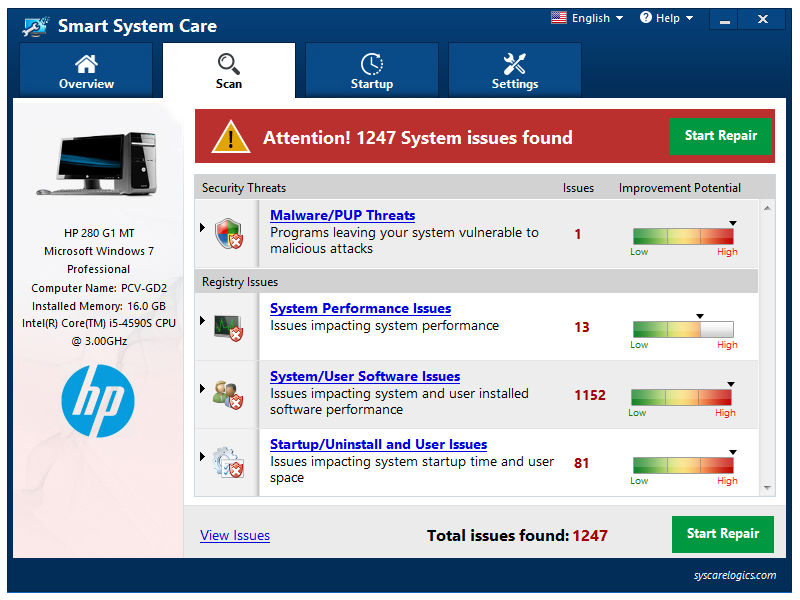The width and height of the screenshot is (800, 600).
Task: Click the Overview tab home icon
Action: pos(86,64)
